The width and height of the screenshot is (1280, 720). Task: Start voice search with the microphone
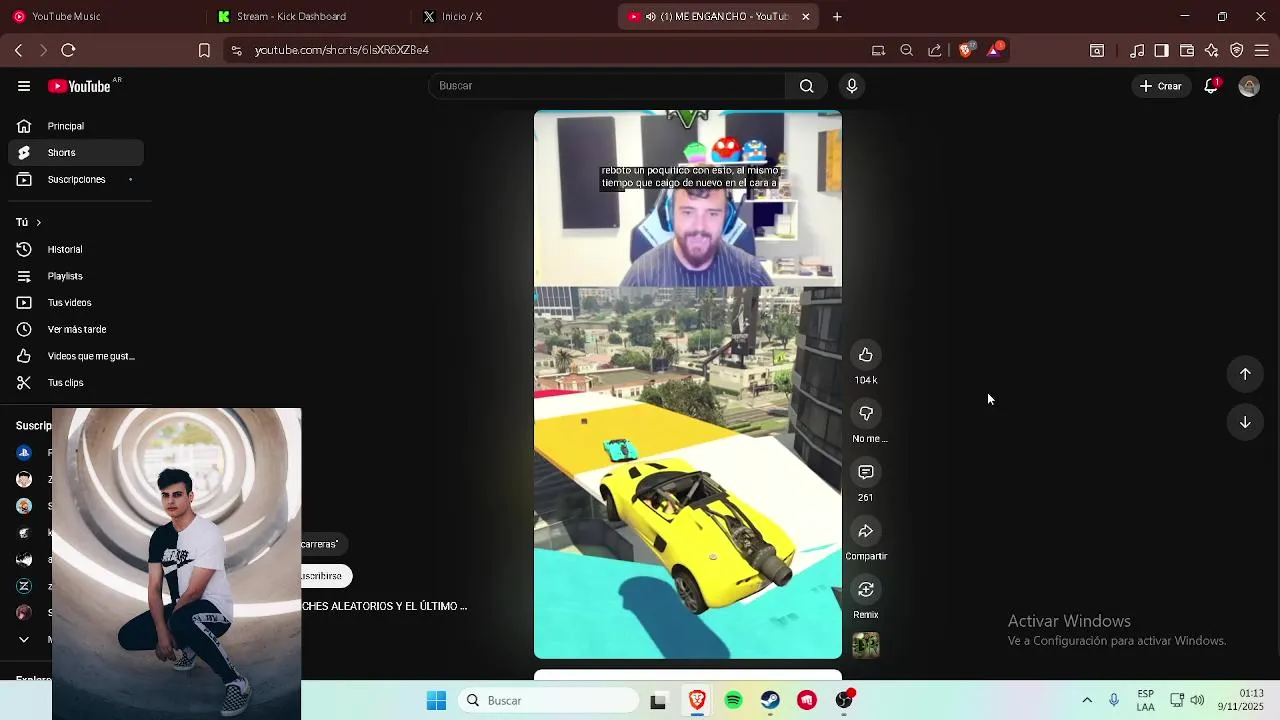click(x=852, y=86)
